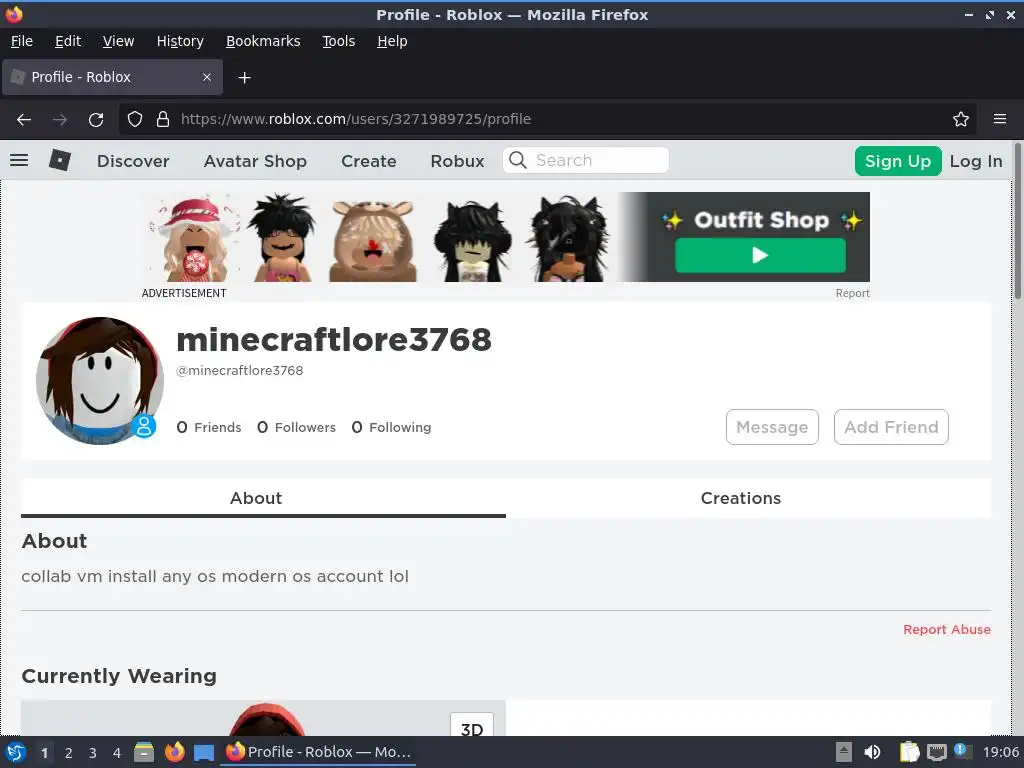Open the Robux page
This screenshot has height=768, width=1024.
[457, 161]
